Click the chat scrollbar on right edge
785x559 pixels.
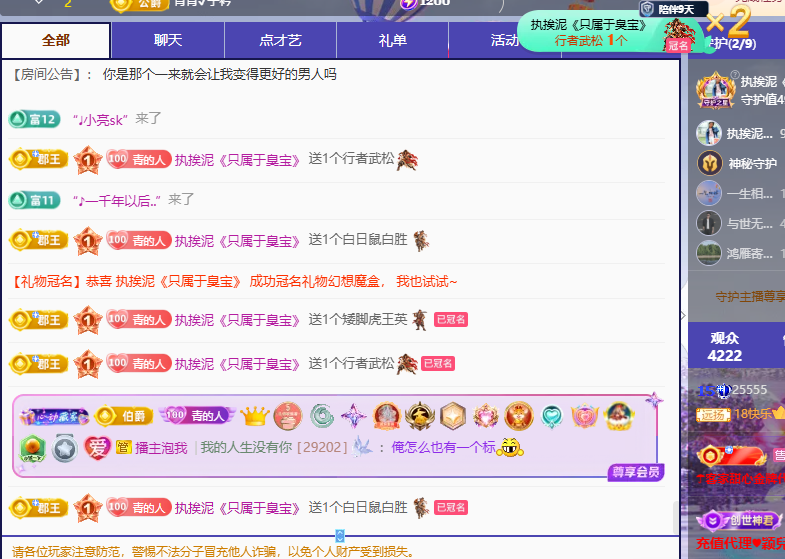click(x=676, y=518)
